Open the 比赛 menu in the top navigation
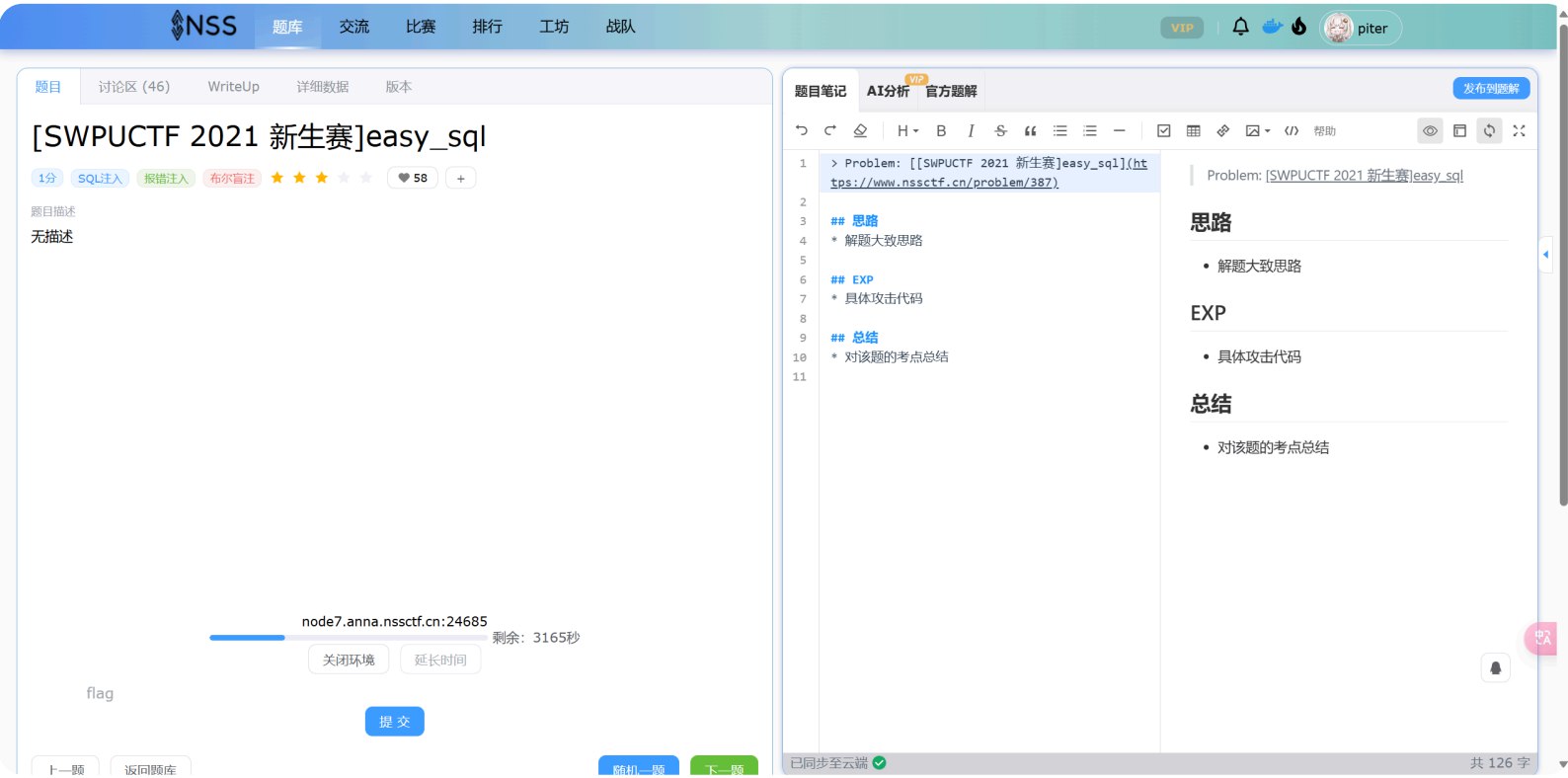Viewport: 1568px width, 778px height. pos(421,27)
